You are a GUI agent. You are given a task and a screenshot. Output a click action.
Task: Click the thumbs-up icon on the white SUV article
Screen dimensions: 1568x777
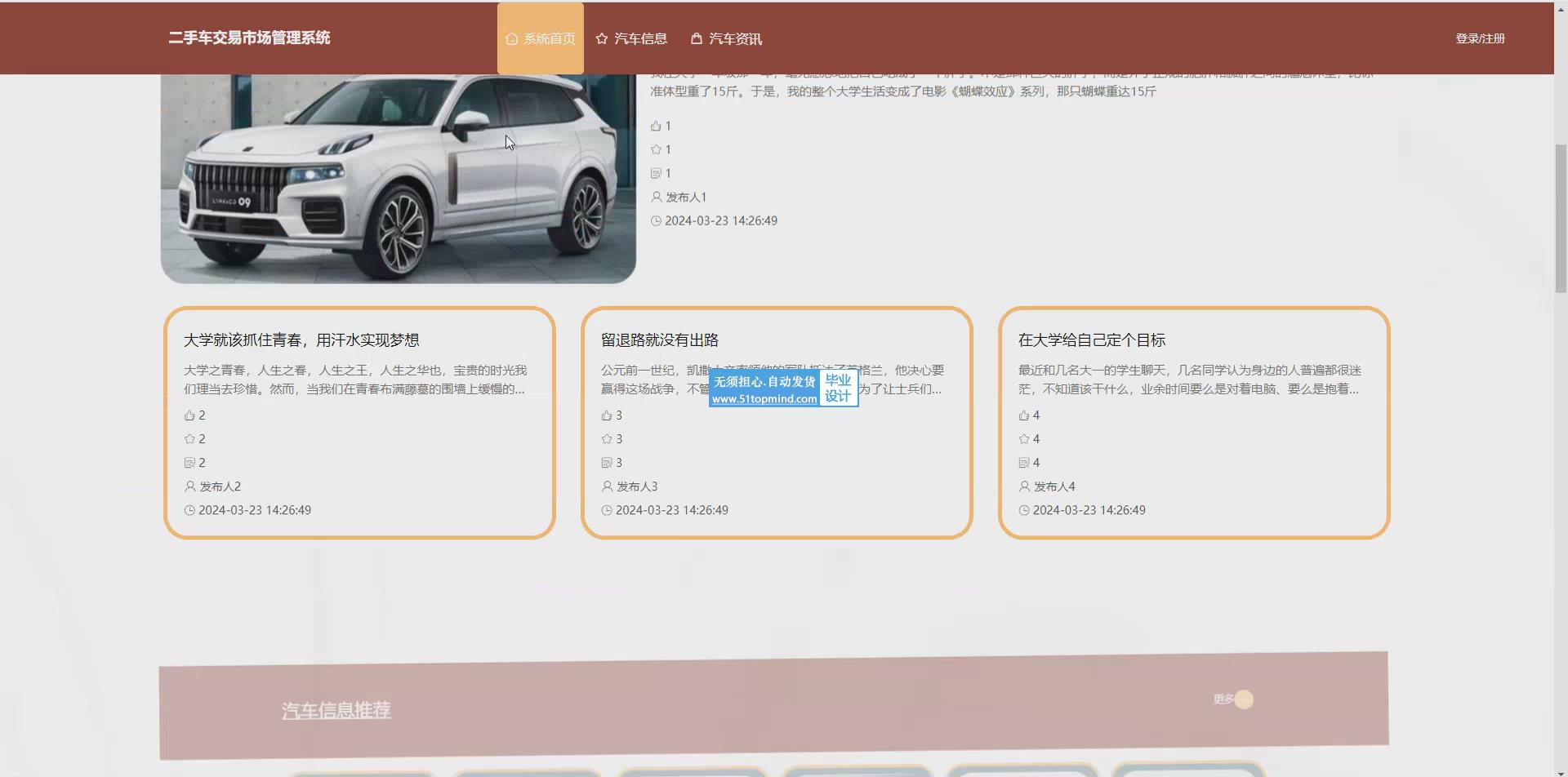[x=656, y=126]
